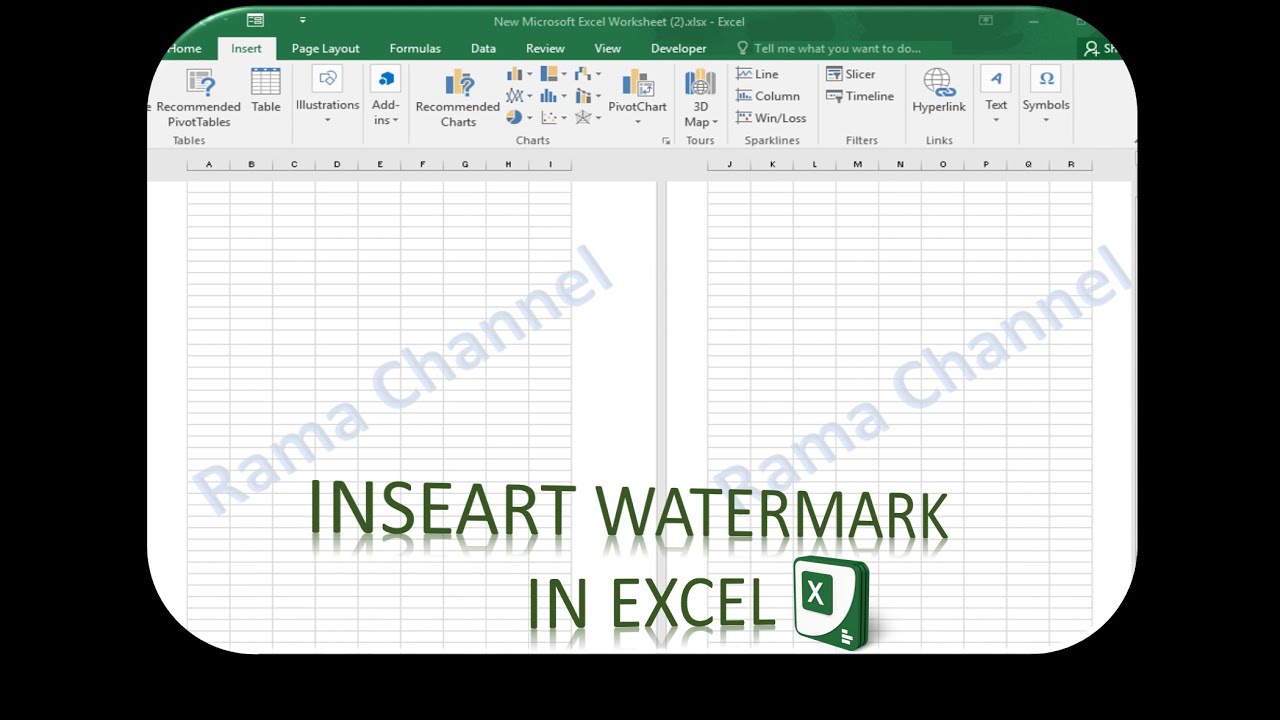The height and width of the screenshot is (720, 1280).
Task: Insert a Table from the Tables group
Action: [266, 91]
